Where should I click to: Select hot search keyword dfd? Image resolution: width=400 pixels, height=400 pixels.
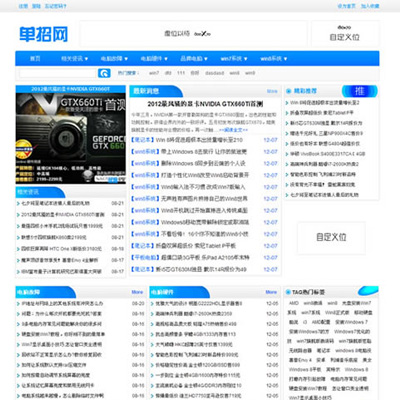tap(168, 73)
